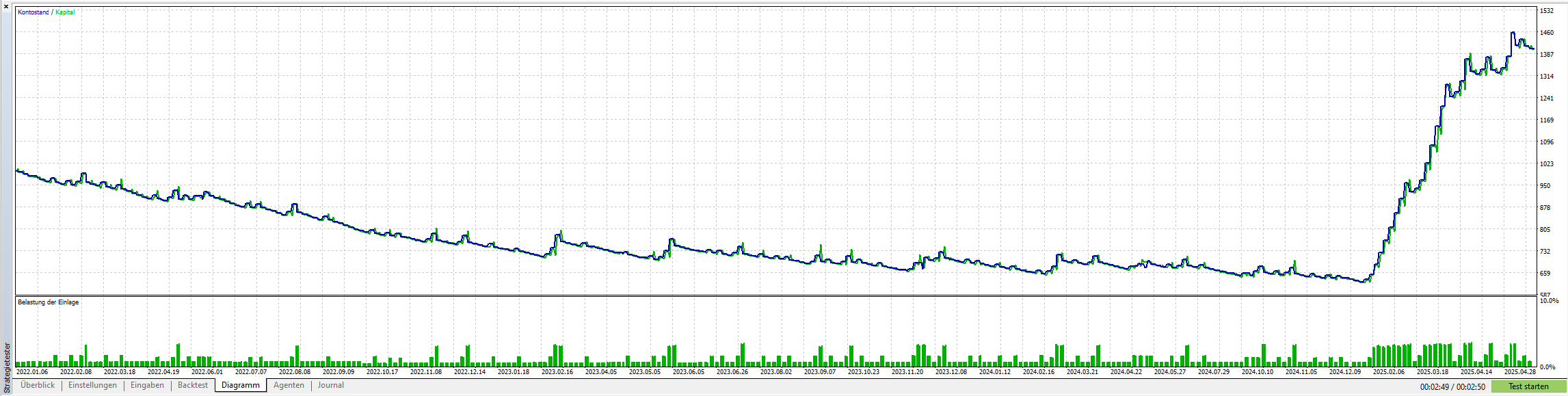Switch to the Einstellungen tab
1568x396 pixels.
(x=92, y=386)
